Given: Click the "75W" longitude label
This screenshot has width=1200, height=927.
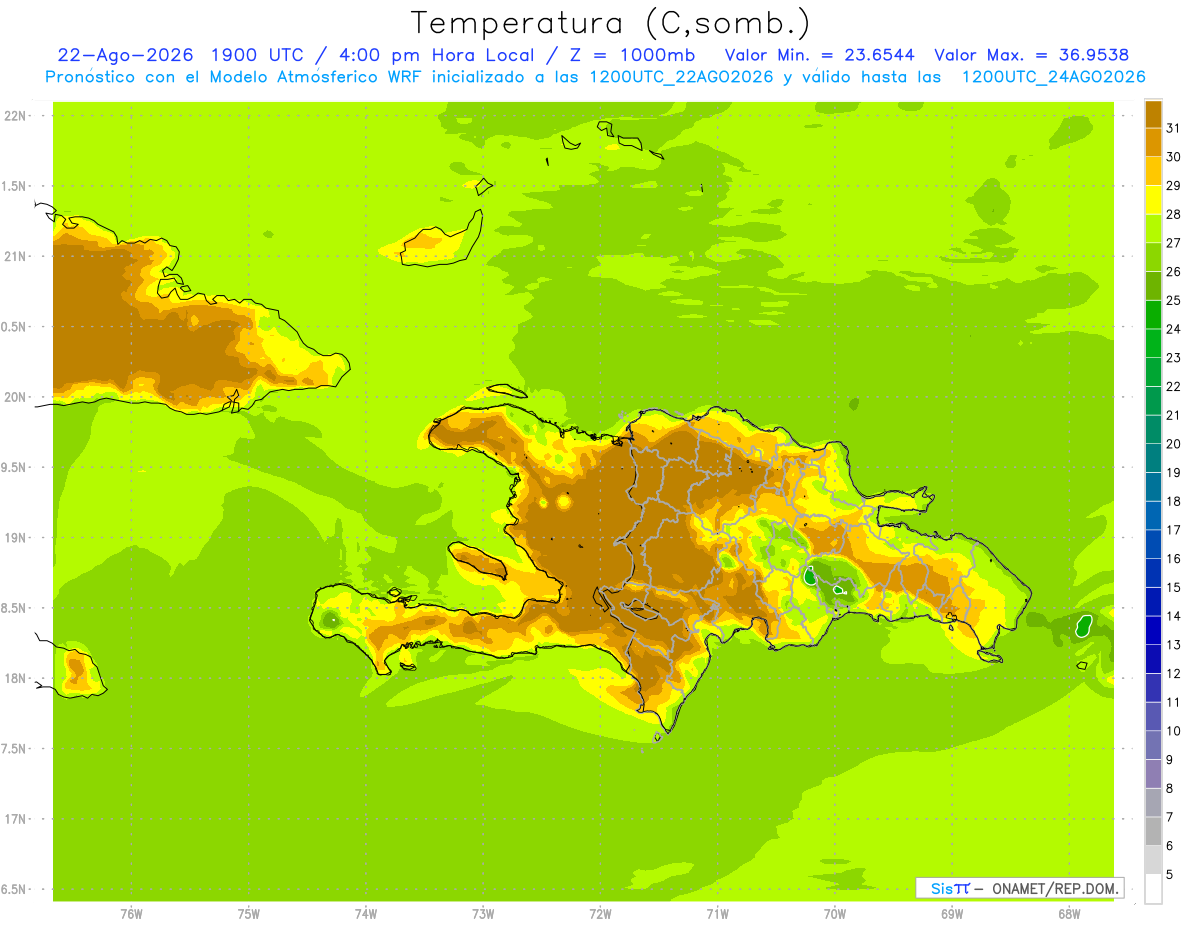Looking at the screenshot, I should pyautogui.click(x=249, y=913).
